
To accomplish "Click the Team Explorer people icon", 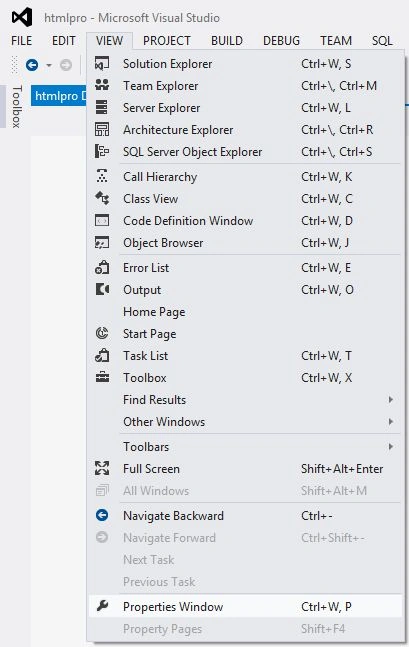I will [x=102, y=85].
